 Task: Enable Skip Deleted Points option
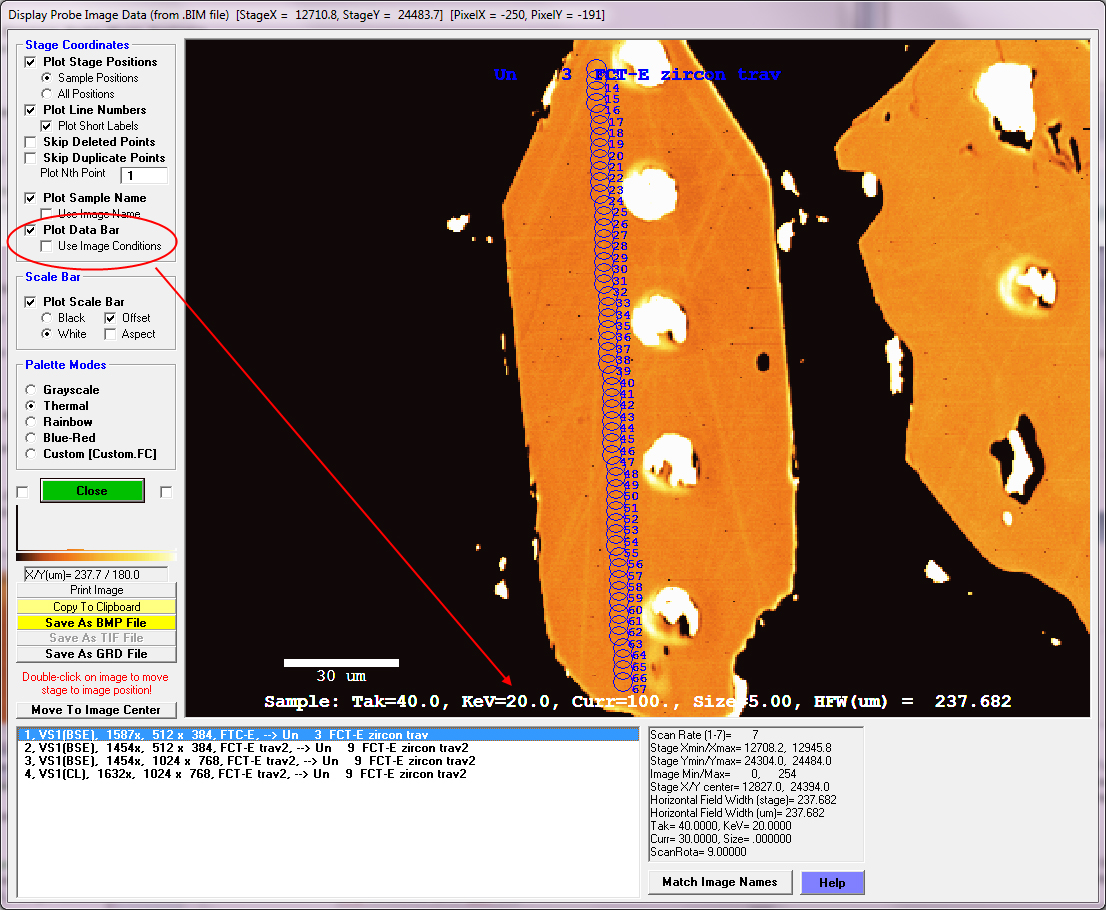pyautogui.click(x=30, y=142)
